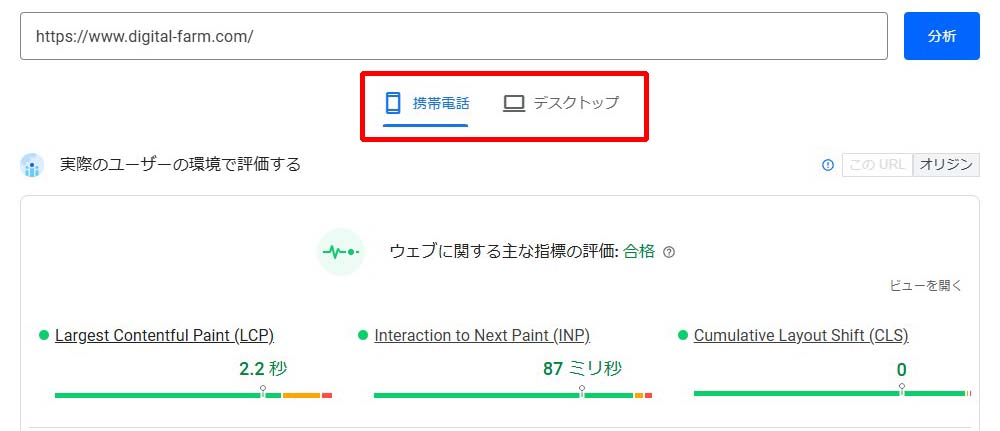The image size is (1000, 431).
Task: Open the Cumulative Layout Shift (CLS) link
Action: [x=801, y=335]
